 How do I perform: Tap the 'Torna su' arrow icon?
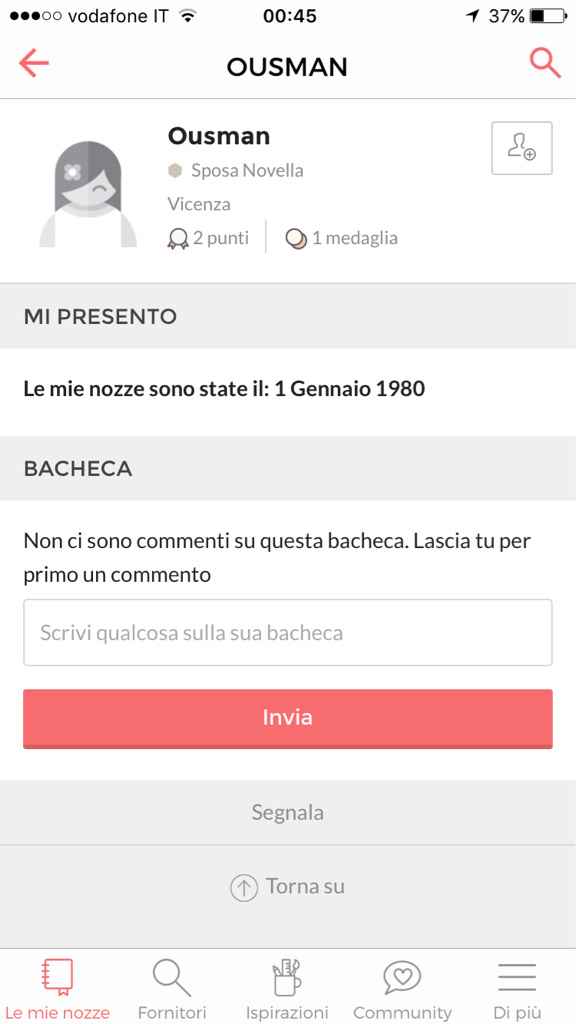click(243, 886)
